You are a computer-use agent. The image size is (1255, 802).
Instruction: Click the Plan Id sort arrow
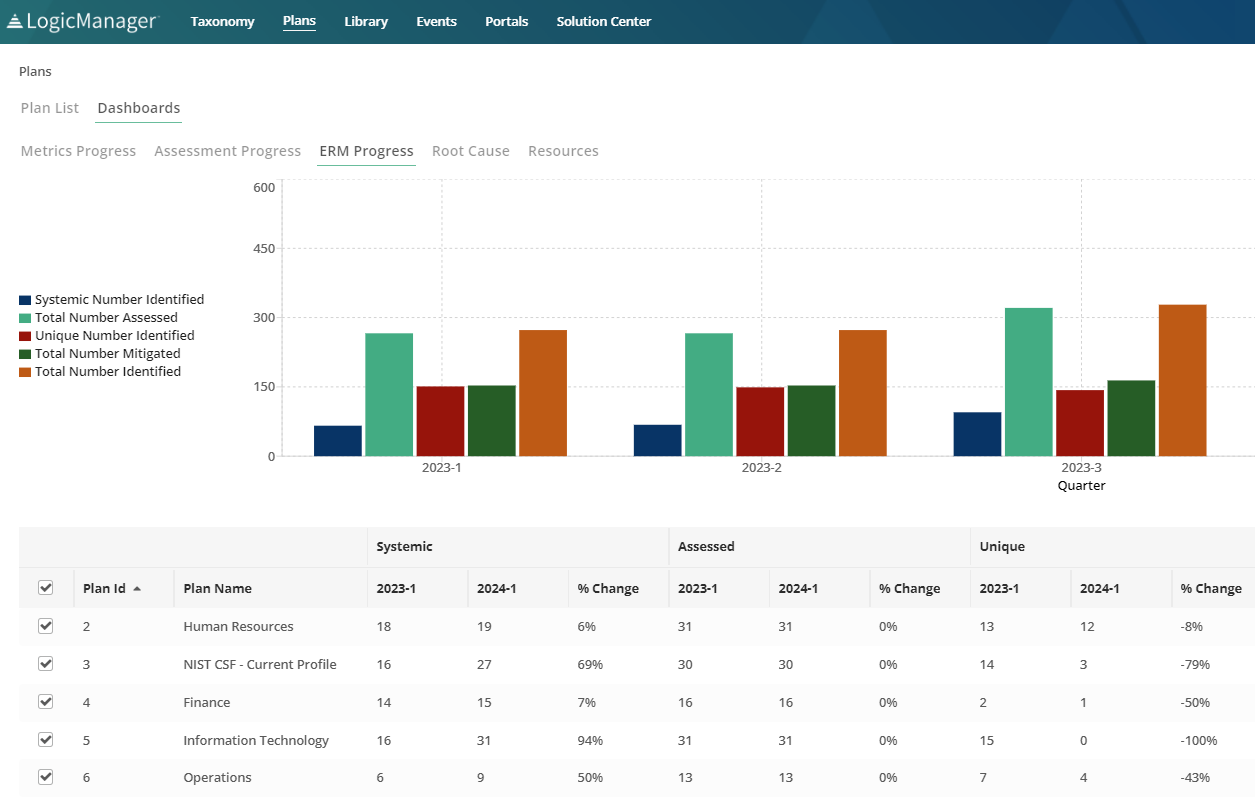[137, 589]
